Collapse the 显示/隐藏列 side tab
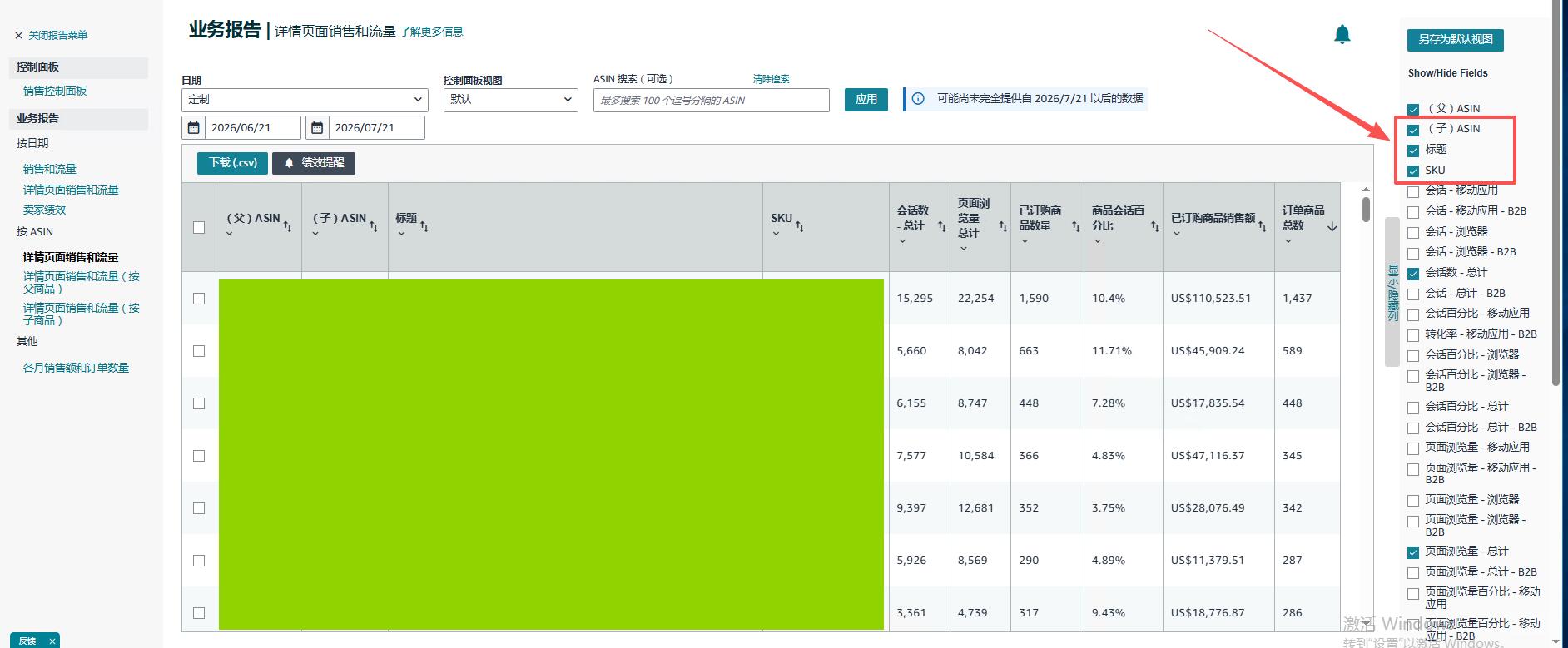This screenshot has width=1568, height=648. pyautogui.click(x=1392, y=292)
